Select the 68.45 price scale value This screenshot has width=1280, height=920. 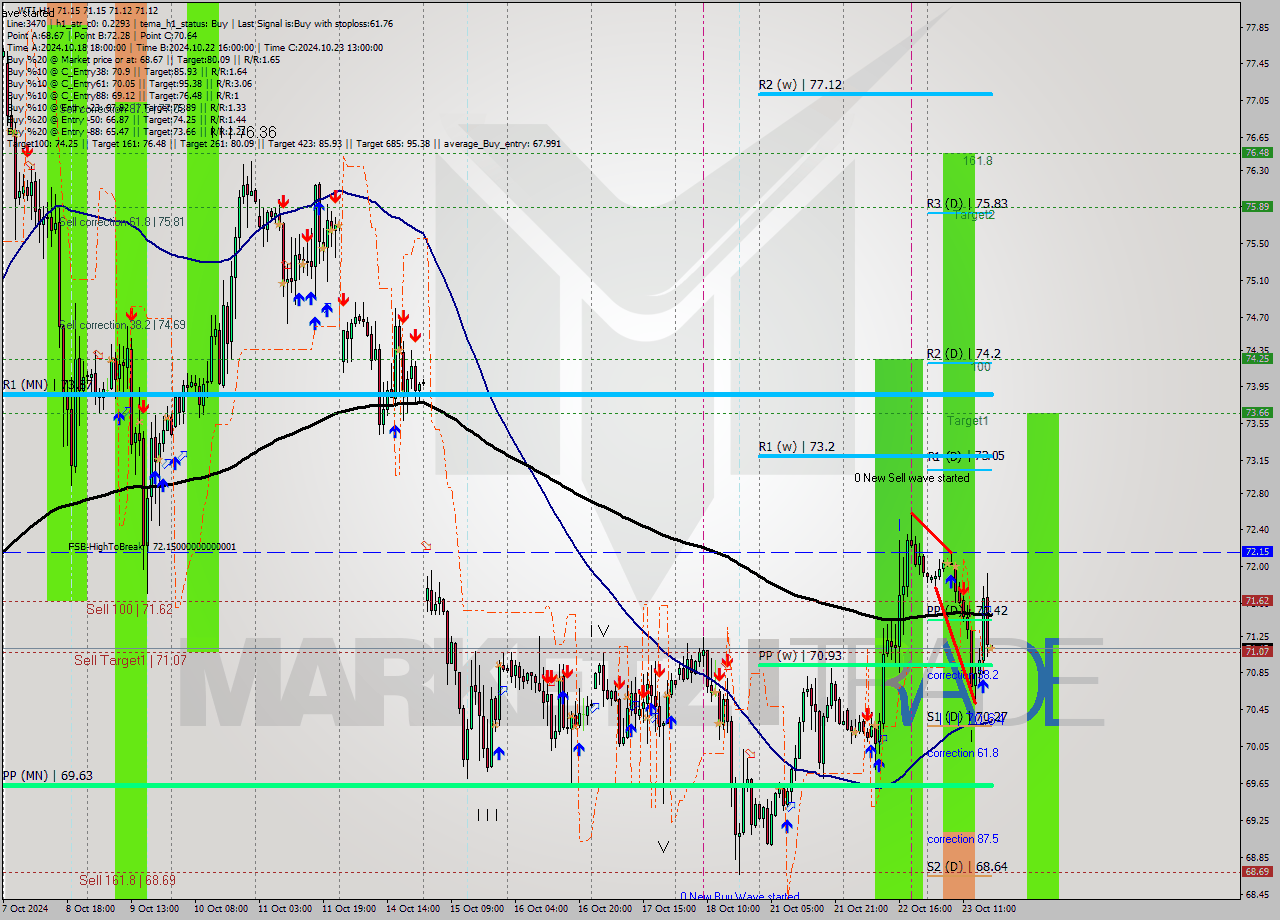click(1258, 896)
